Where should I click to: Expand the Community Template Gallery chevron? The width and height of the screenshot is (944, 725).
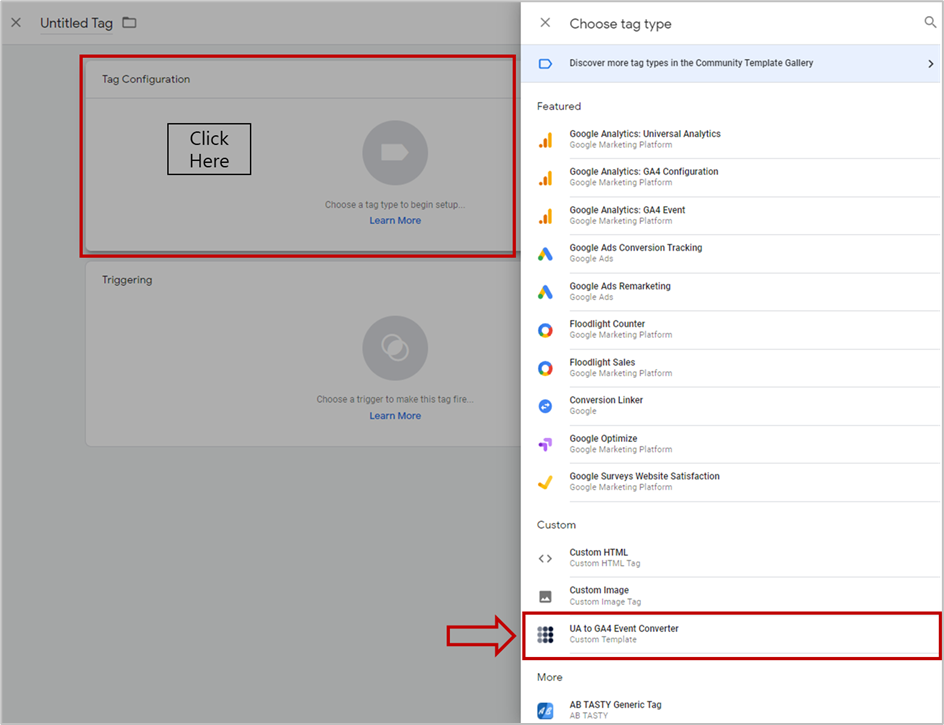pos(931,64)
